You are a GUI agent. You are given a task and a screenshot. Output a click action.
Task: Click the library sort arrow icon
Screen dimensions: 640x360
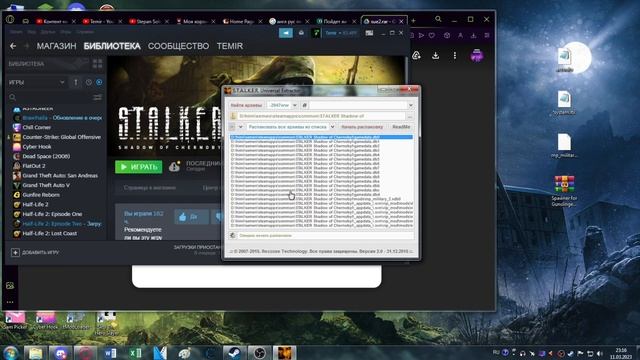click(x=76, y=82)
